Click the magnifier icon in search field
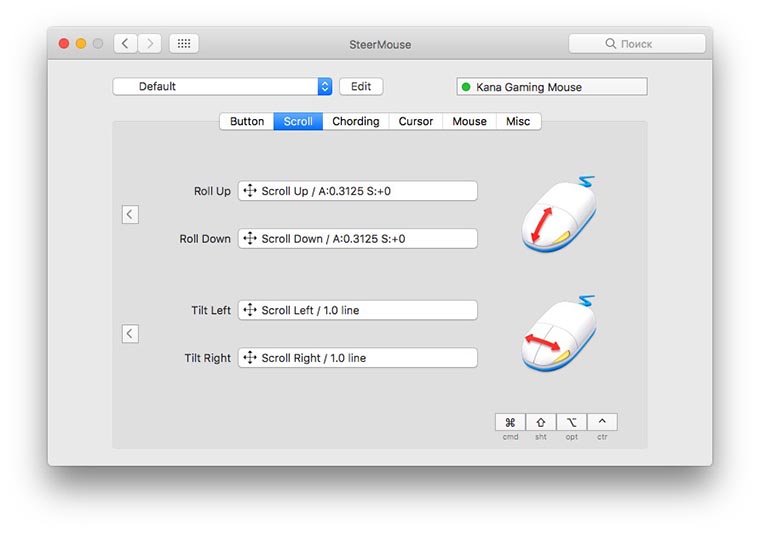 click(x=610, y=44)
